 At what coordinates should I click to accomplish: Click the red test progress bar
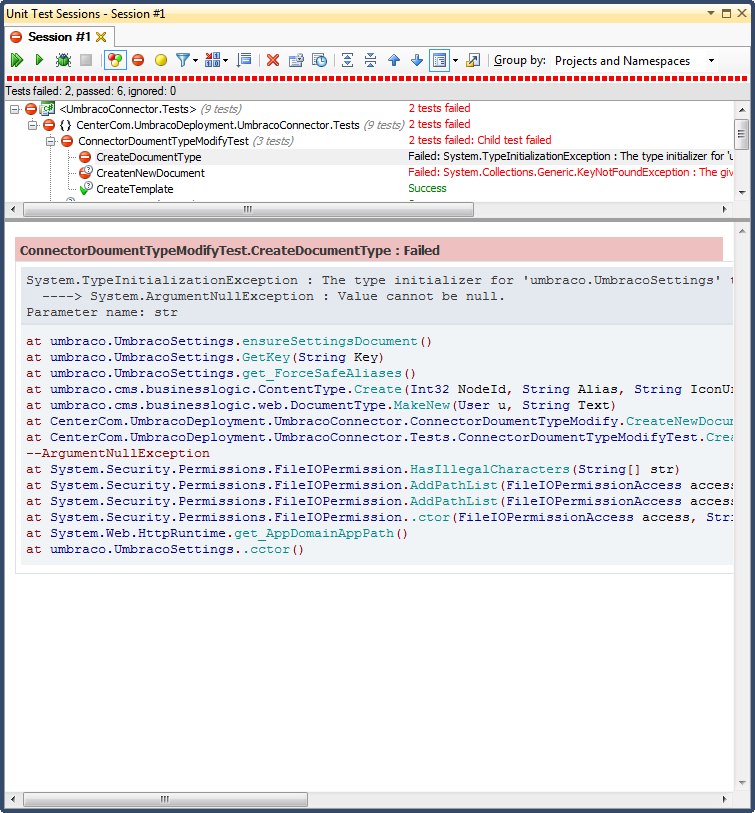pyautogui.click(x=376, y=78)
